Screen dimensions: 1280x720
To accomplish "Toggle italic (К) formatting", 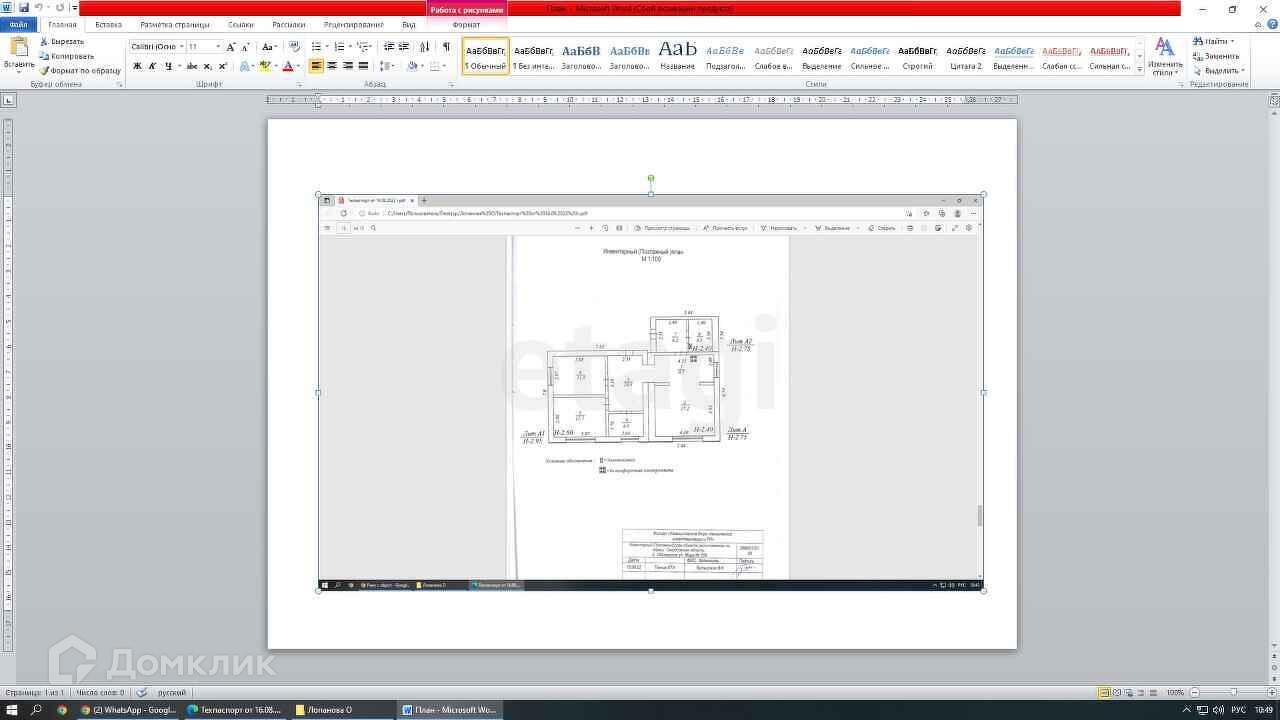I will pos(152,66).
